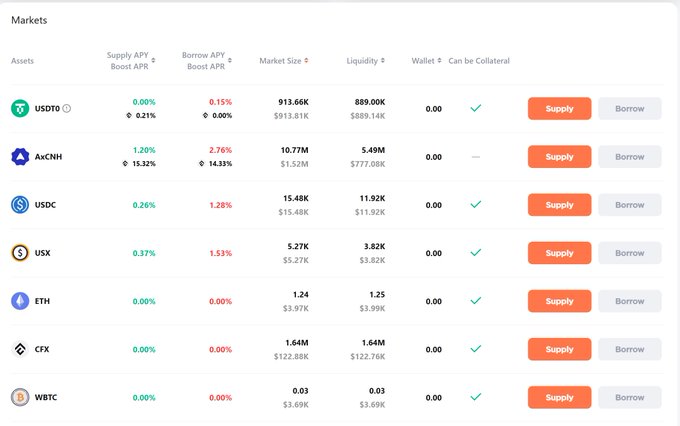The height and width of the screenshot is (426, 680).
Task: Supply USDT0 to the market
Action: 559,109
